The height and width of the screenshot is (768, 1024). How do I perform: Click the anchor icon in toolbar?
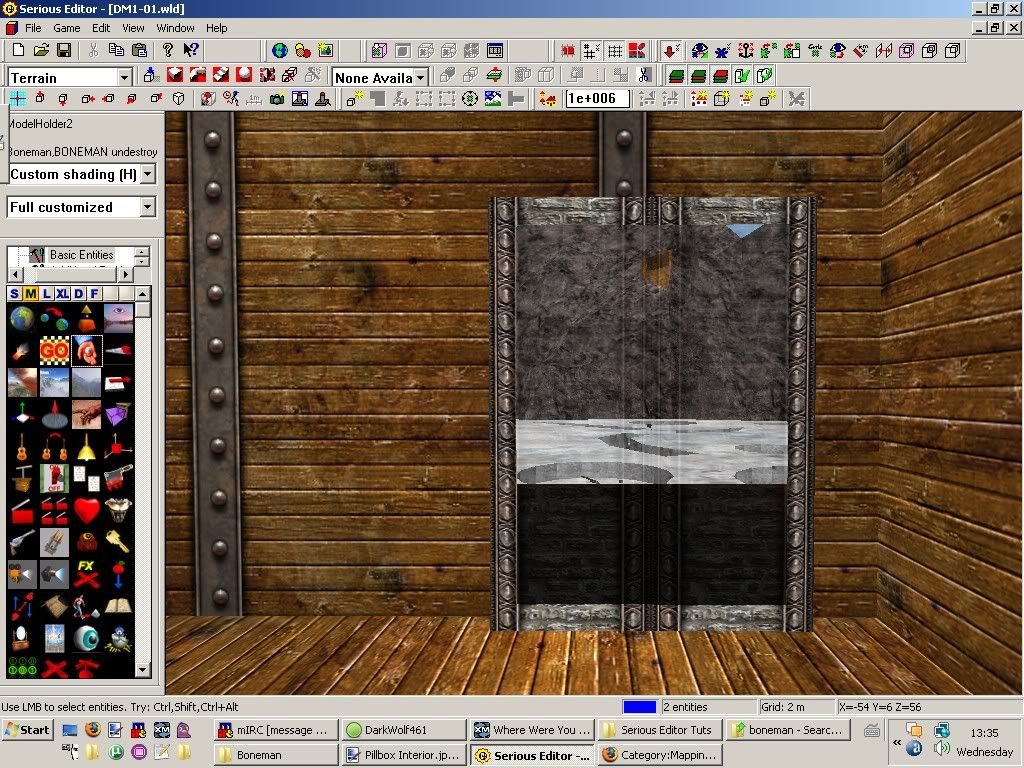click(x=746, y=50)
